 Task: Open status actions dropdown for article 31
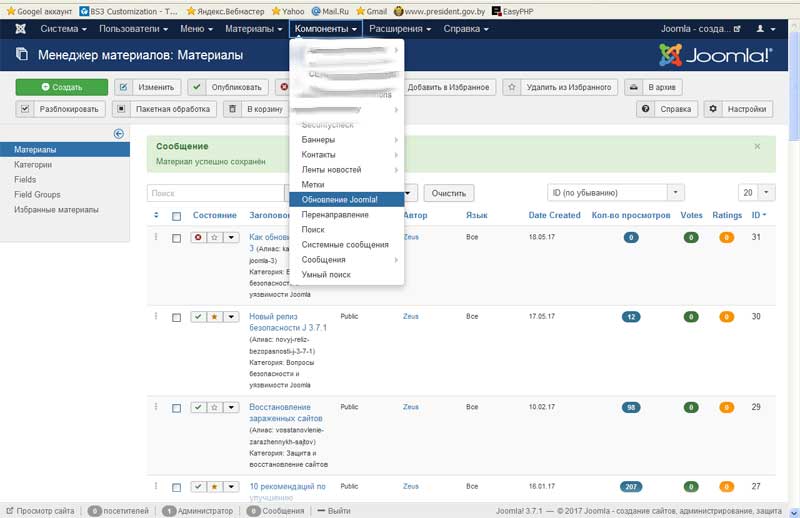click(x=232, y=237)
